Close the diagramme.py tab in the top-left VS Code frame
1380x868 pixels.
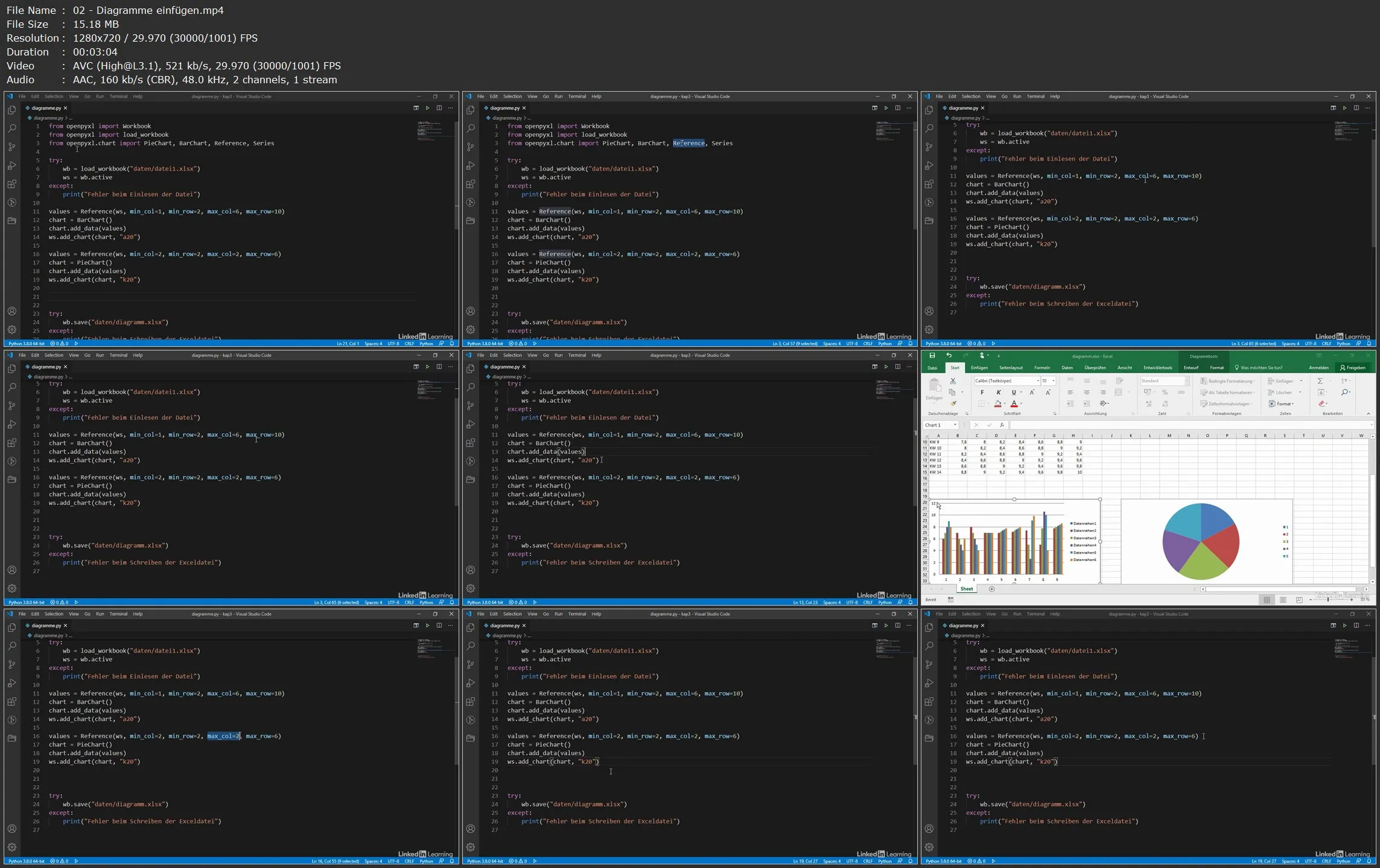click(x=65, y=108)
